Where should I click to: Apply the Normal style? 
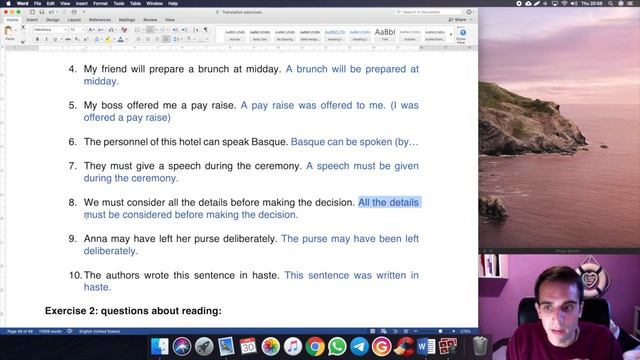coord(235,35)
